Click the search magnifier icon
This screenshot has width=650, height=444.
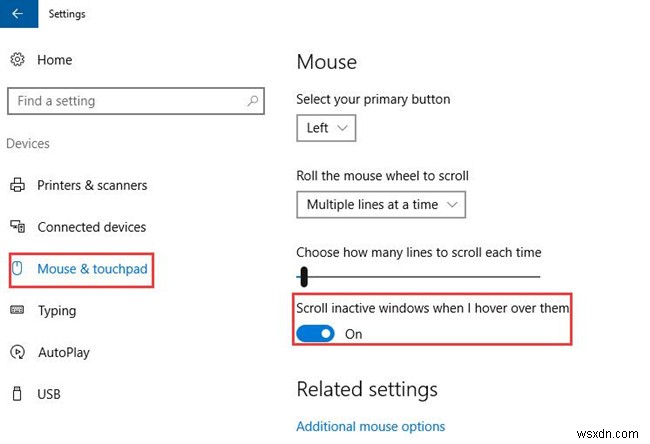tap(256, 101)
